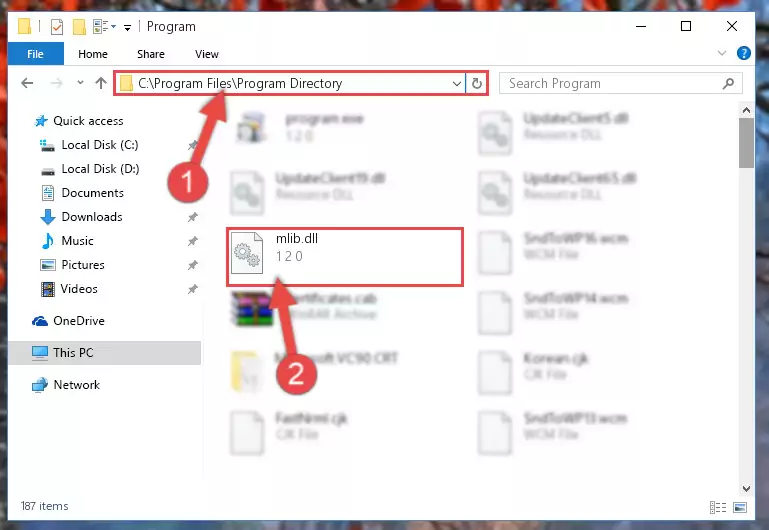The height and width of the screenshot is (530, 769).
Task: Select Local Disk (C:) in sidebar
Action: [x=100, y=145]
